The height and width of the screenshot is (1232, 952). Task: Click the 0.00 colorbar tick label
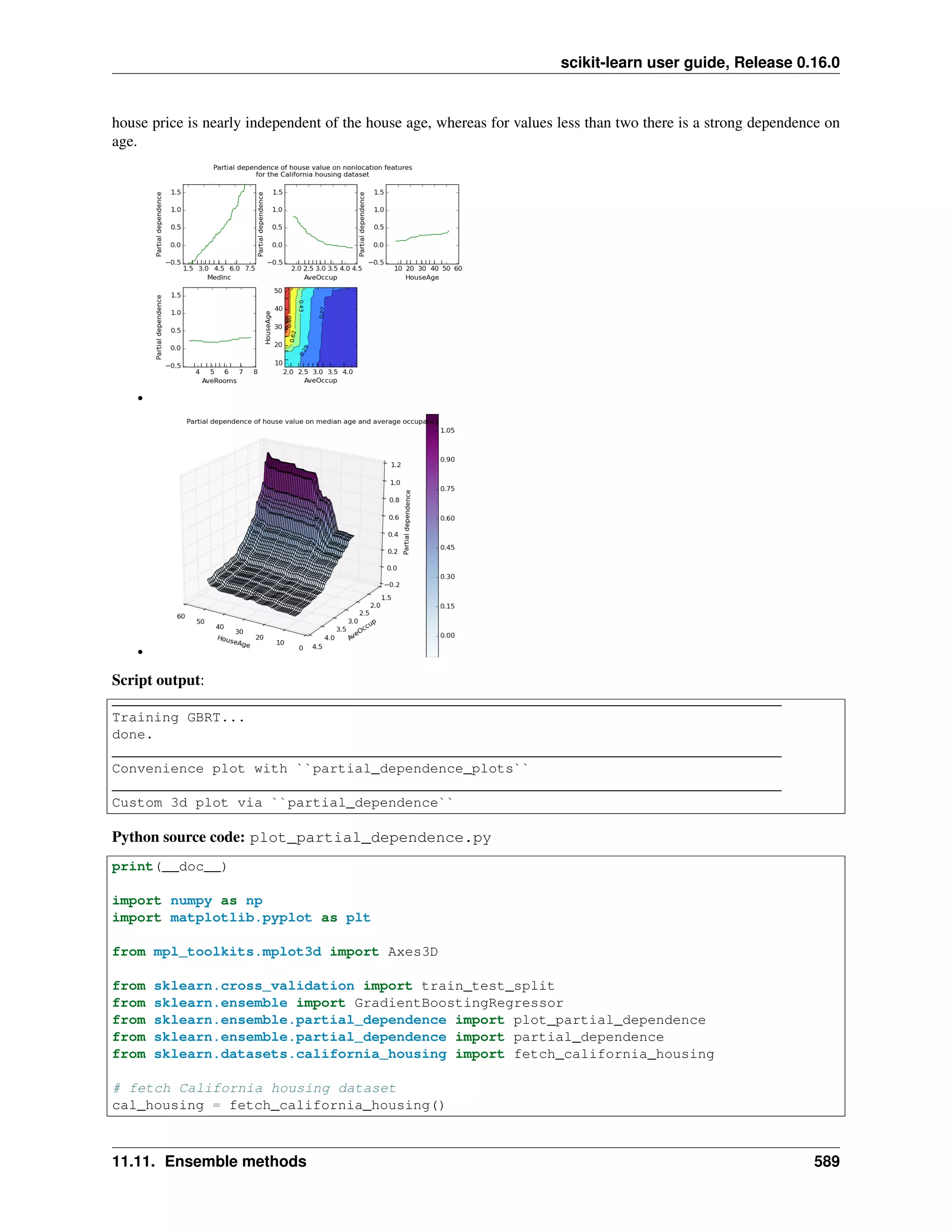[x=447, y=635]
